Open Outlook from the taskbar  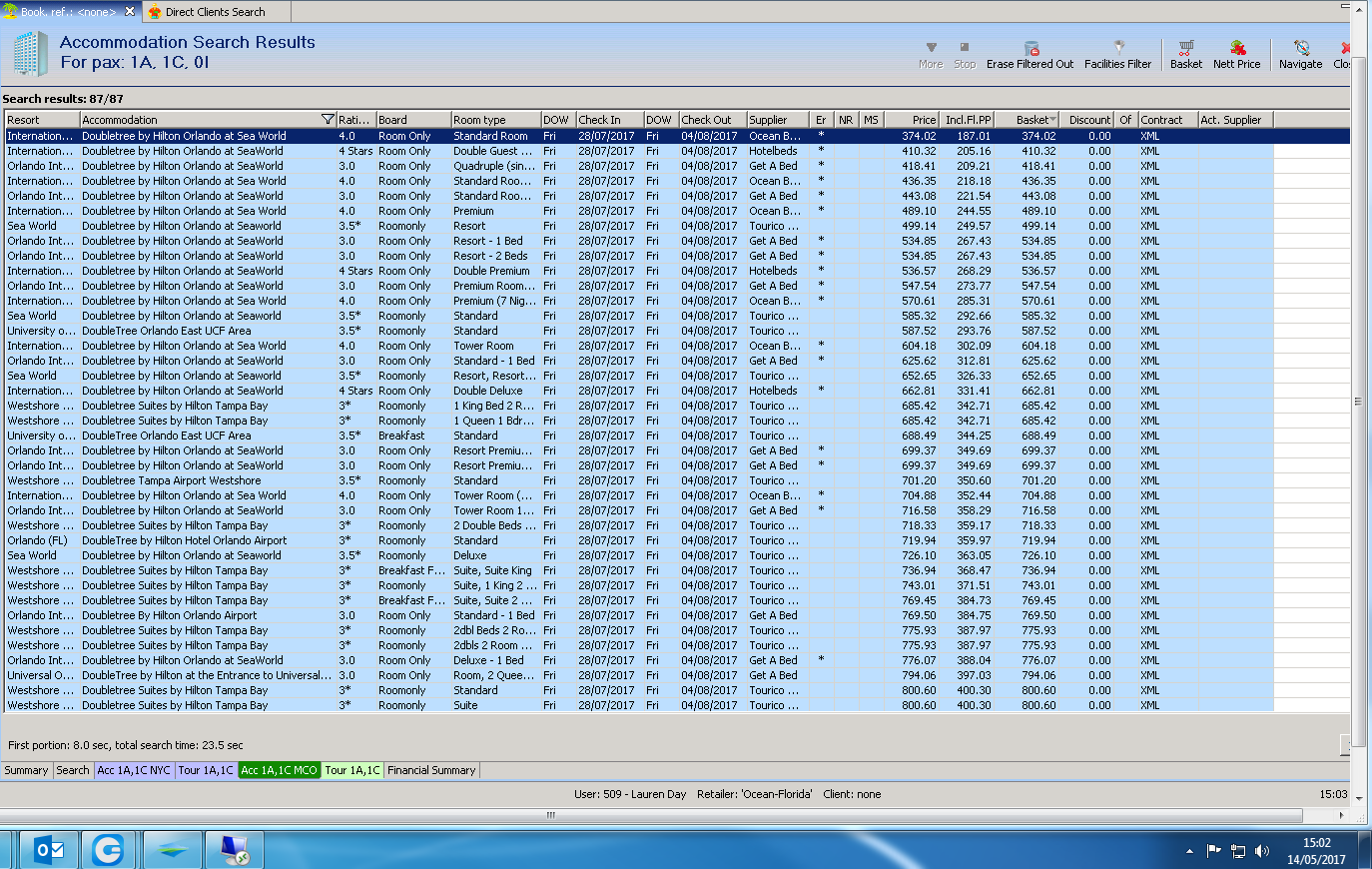click(x=49, y=850)
